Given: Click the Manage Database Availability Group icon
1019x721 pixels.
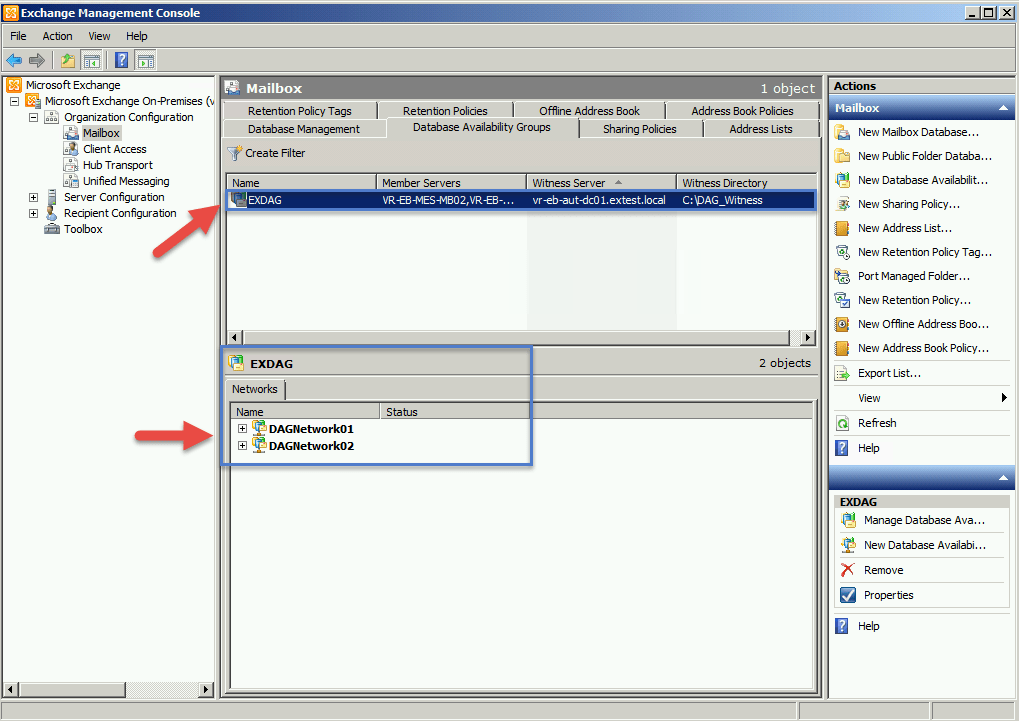Looking at the screenshot, I should [848, 520].
